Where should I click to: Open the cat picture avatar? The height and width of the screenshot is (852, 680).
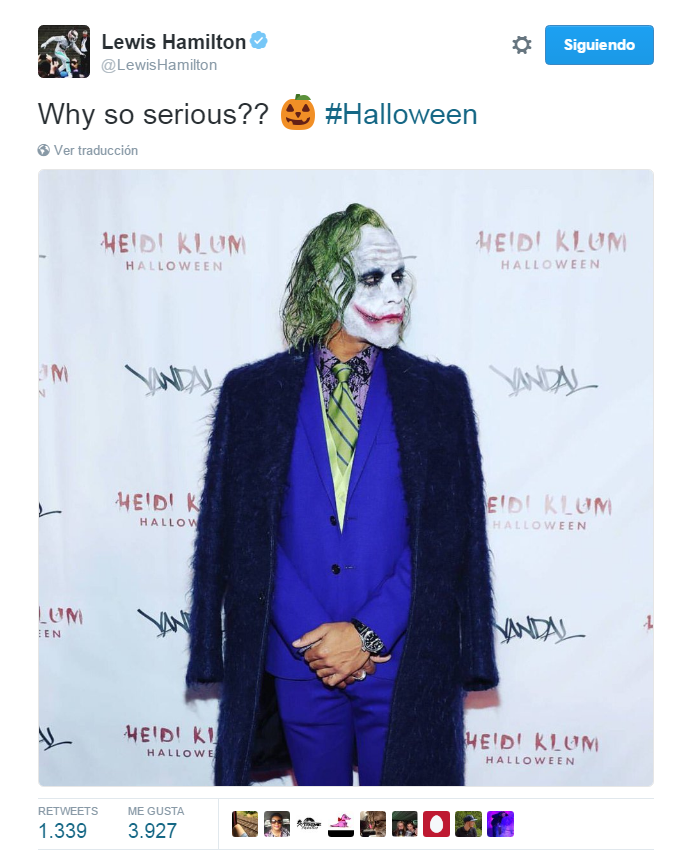coord(373,824)
